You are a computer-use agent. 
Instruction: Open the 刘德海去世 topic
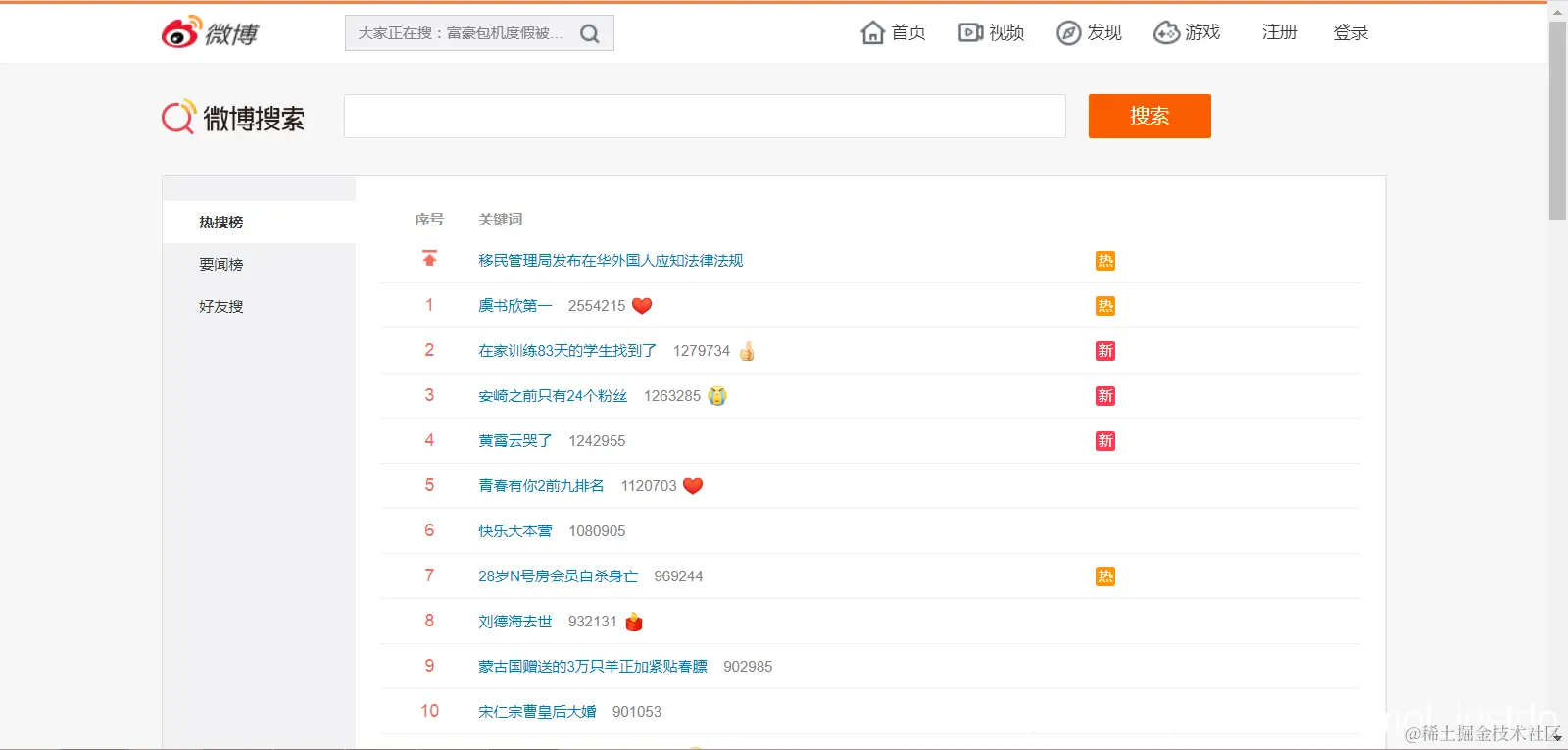coord(515,622)
